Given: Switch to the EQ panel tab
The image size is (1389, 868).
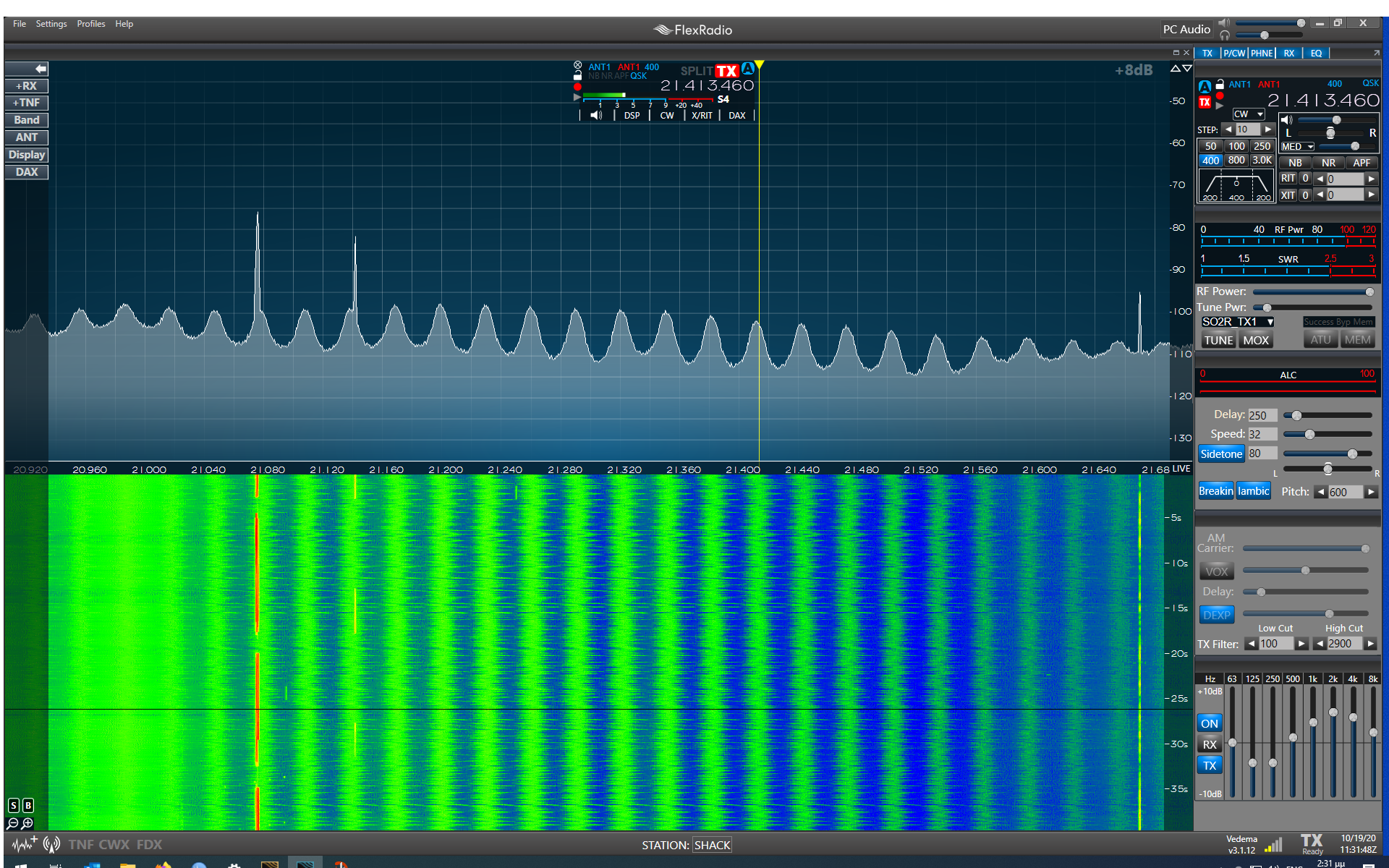Looking at the screenshot, I should point(1316,53).
